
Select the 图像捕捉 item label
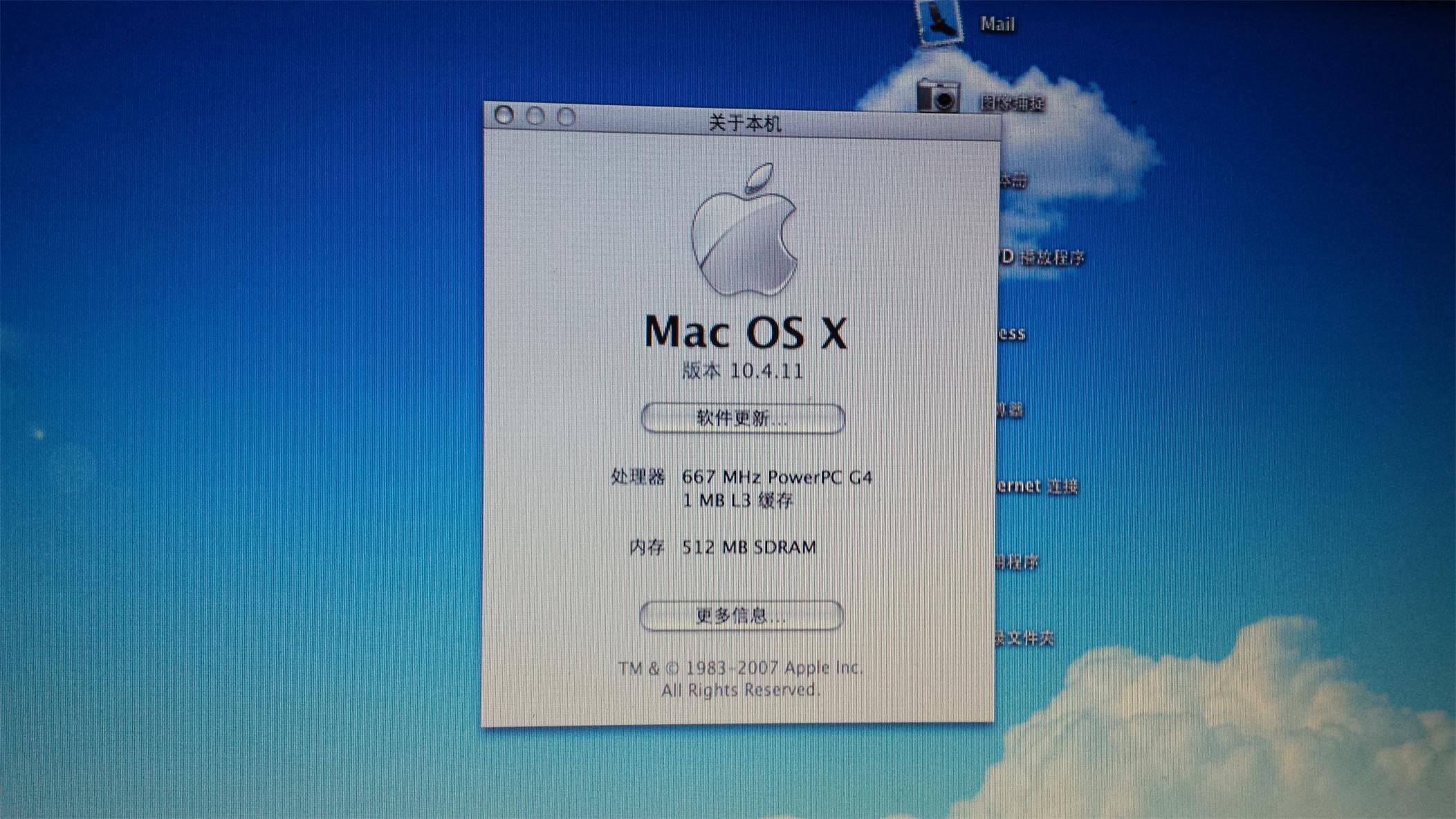point(1012,104)
